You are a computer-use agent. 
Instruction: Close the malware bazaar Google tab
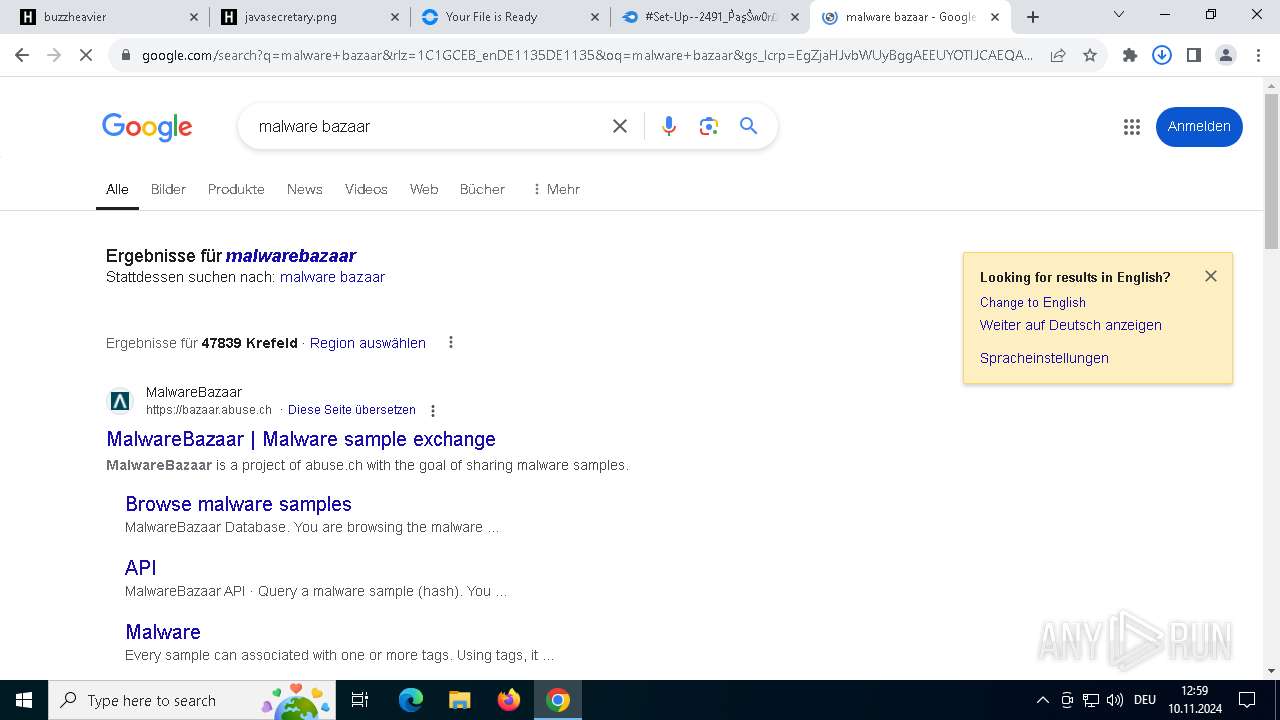point(995,17)
